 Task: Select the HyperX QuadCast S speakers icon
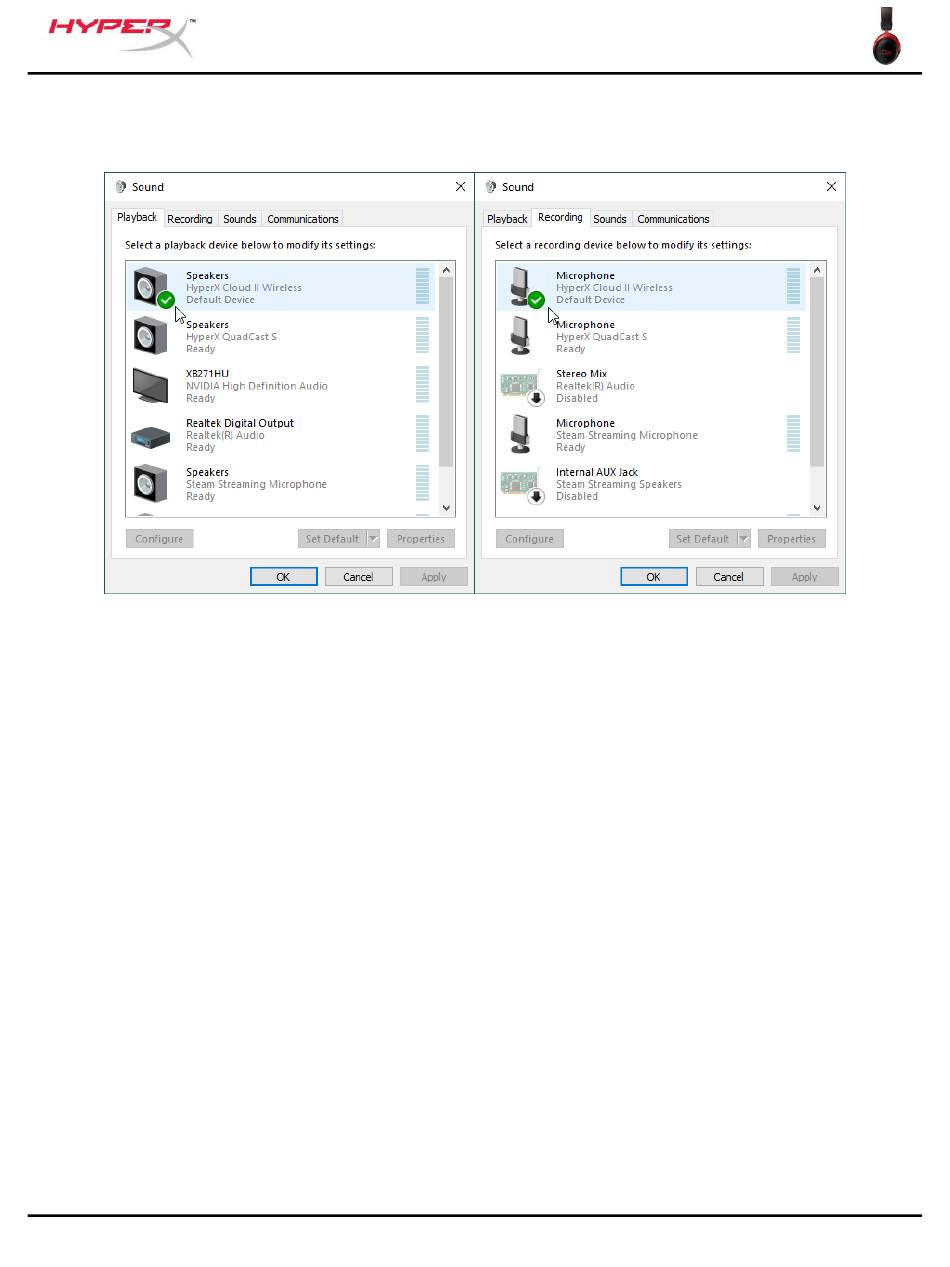coord(150,336)
